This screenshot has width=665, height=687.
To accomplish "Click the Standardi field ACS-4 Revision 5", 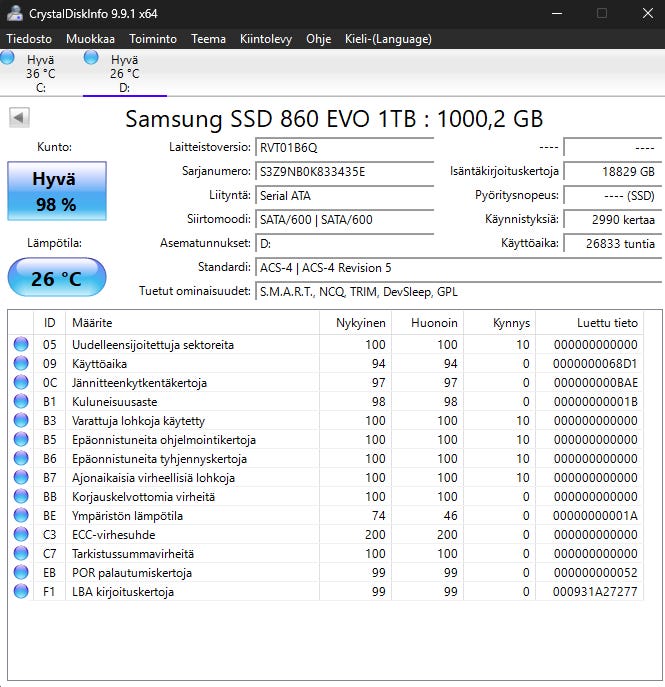I will point(458,268).
